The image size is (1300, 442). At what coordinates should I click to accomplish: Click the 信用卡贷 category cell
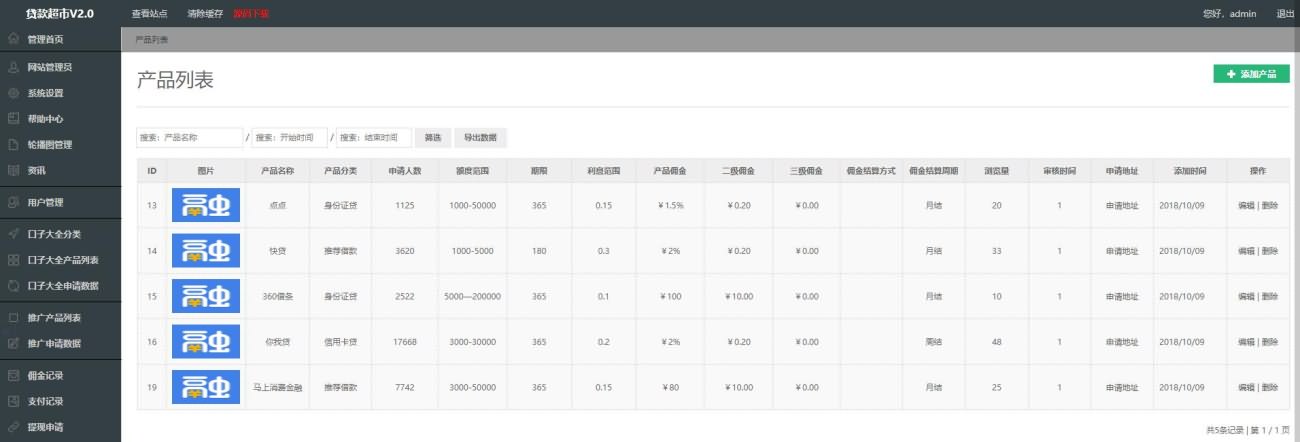pyautogui.click(x=340, y=342)
